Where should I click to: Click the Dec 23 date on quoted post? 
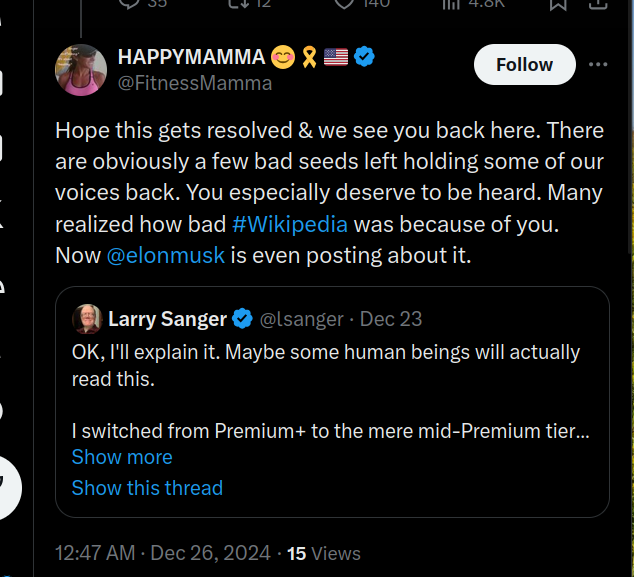[391, 319]
